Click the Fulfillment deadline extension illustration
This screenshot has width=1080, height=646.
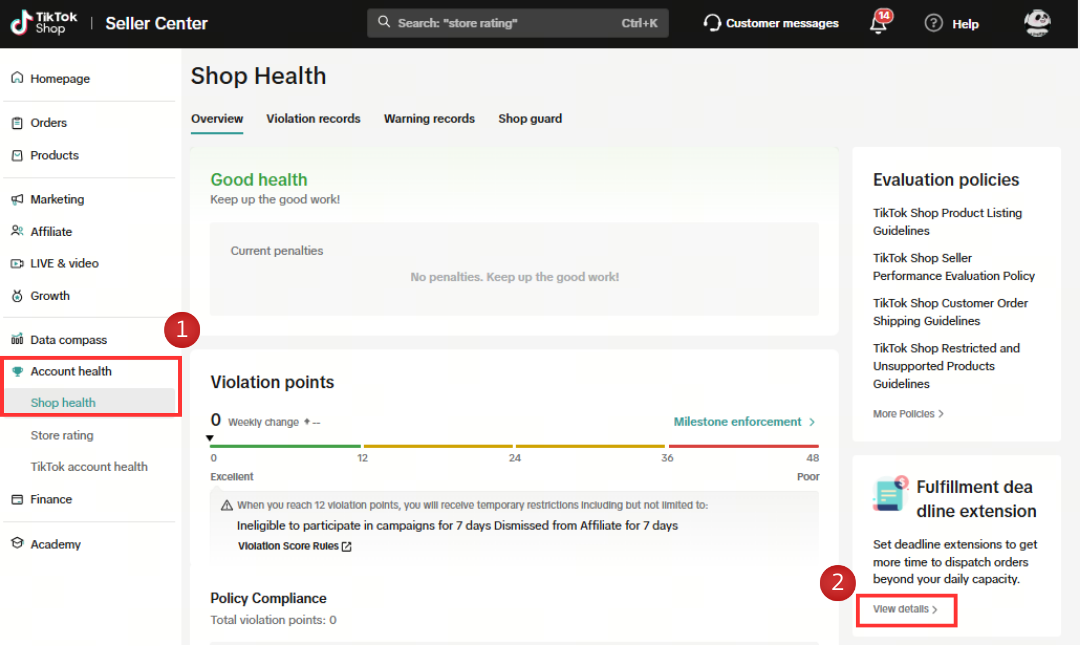click(x=889, y=494)
